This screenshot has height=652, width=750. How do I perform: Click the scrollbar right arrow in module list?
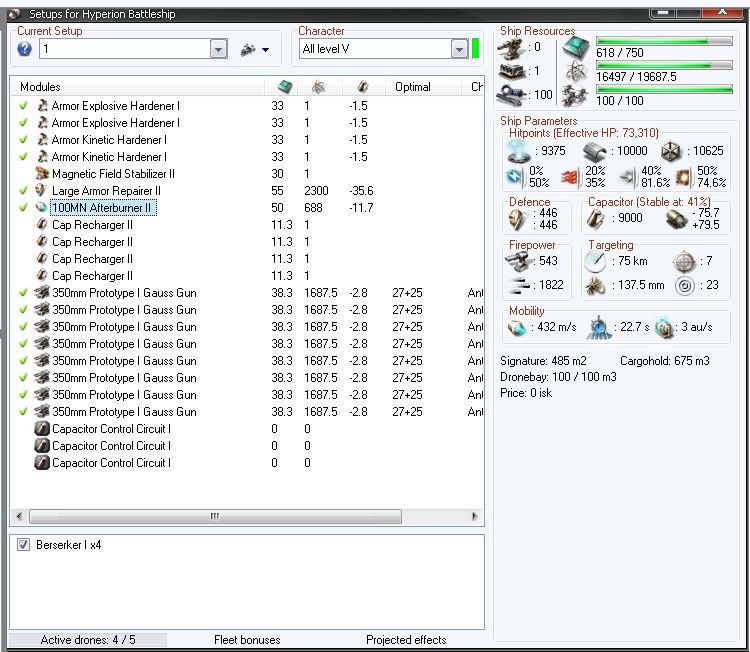pos(474,516)
